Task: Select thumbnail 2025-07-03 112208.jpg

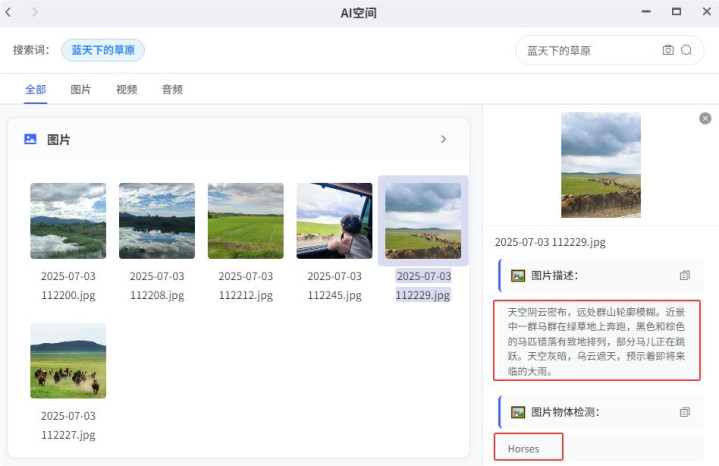Action: click(x=157, y=221)
